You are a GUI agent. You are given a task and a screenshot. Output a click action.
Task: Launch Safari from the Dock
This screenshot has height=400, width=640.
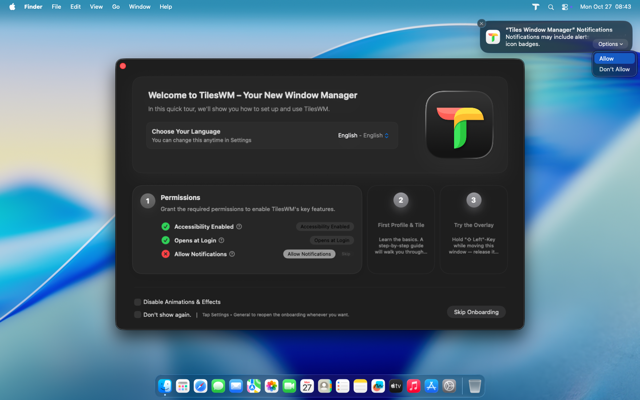tap(200, 386)
